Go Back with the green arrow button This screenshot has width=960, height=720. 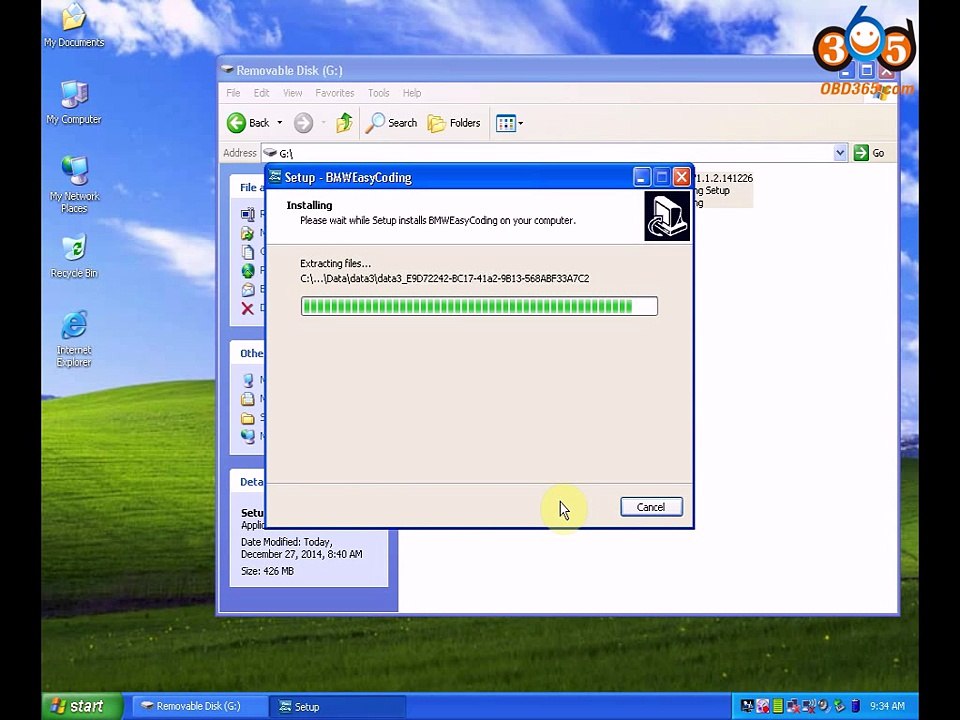[248, 123]
